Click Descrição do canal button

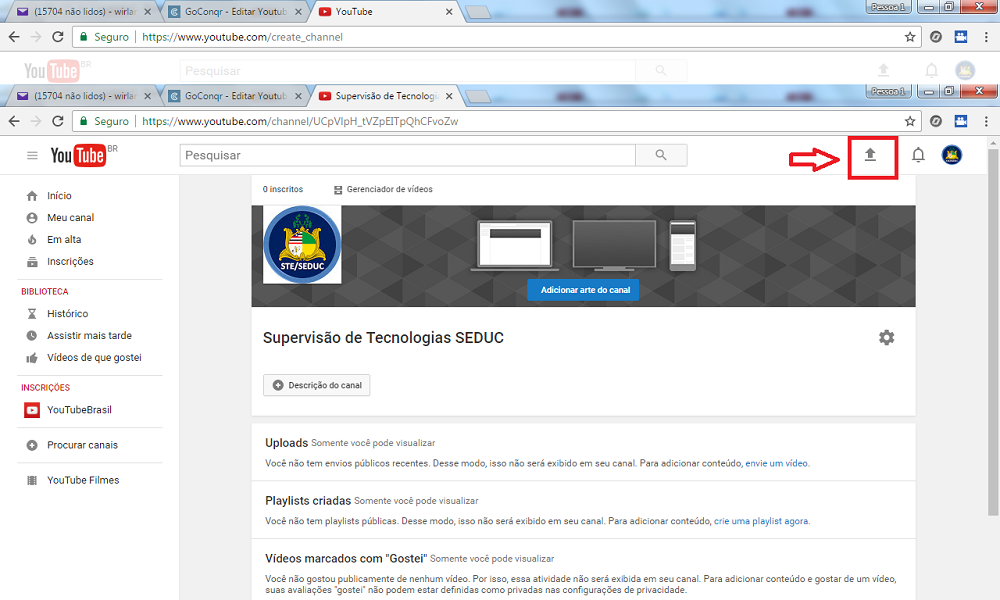317,385
